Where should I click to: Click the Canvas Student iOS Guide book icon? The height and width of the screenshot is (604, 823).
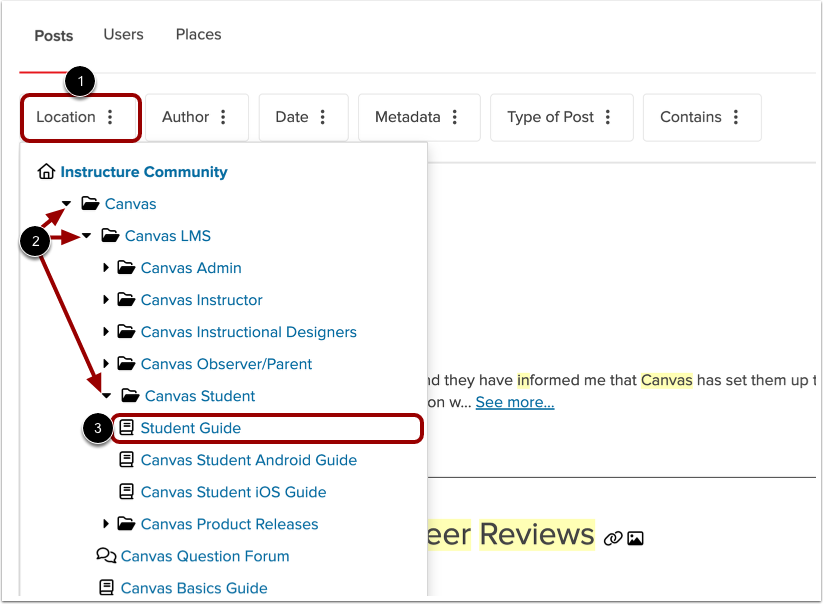click(126, 492)
